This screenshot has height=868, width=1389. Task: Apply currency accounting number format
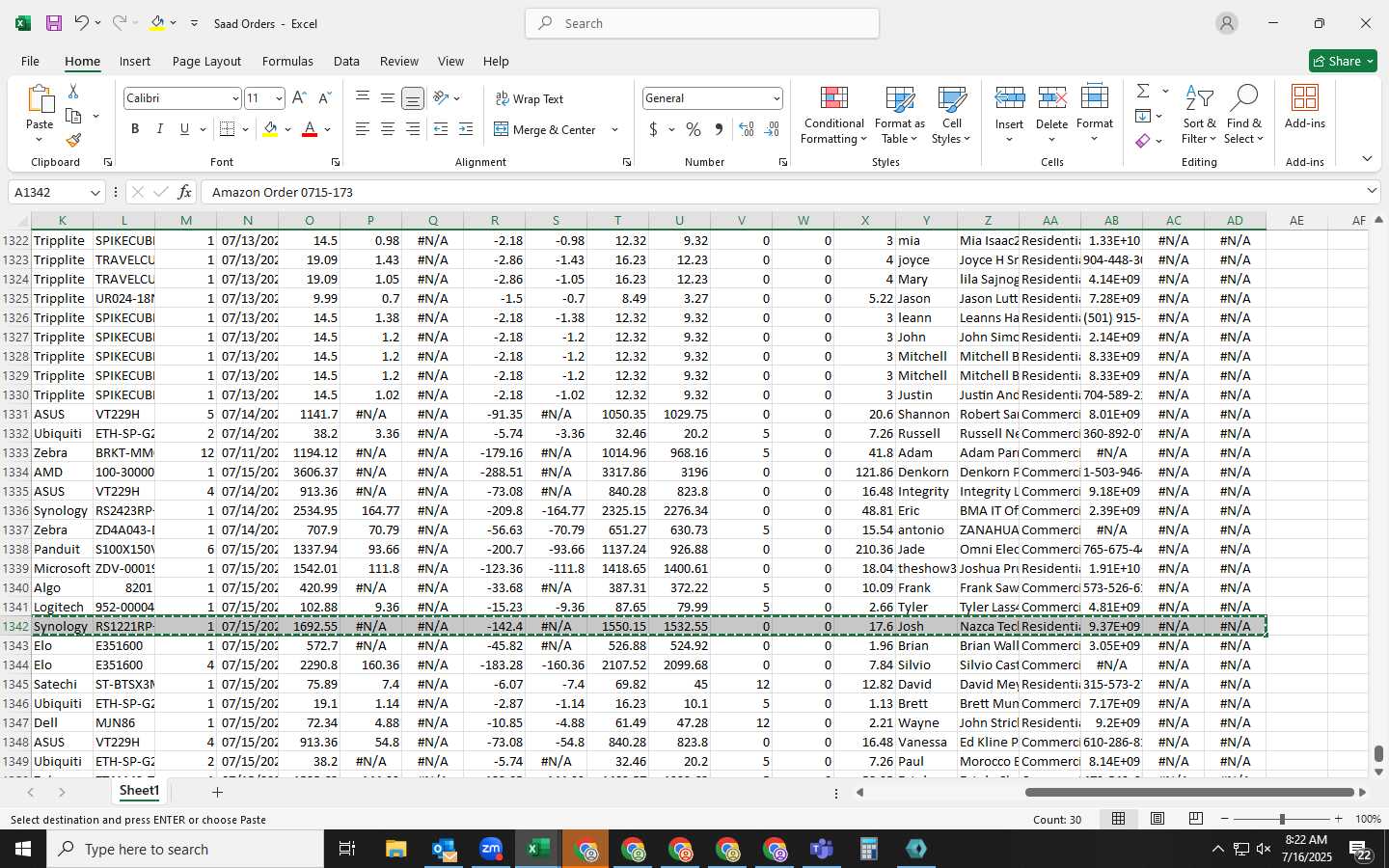(x=653, y=129)
